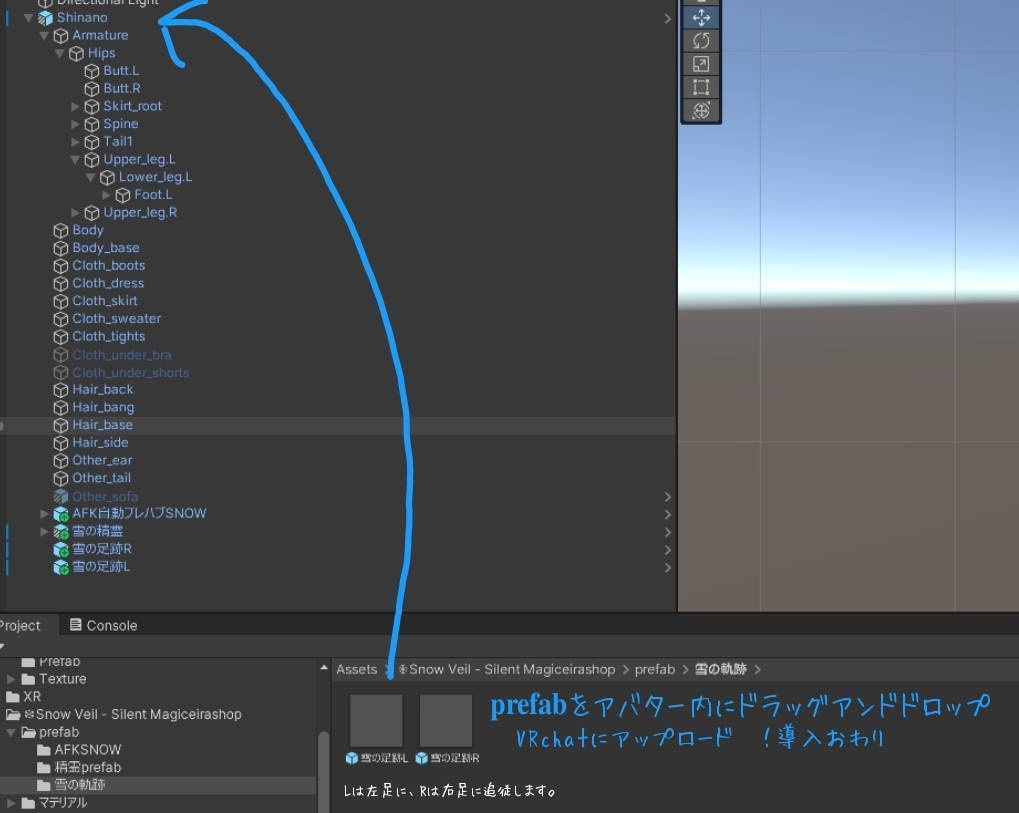Select the Rect Transform tool
Viewport: 1019px width, 813px height.
(x=701, y=87)
